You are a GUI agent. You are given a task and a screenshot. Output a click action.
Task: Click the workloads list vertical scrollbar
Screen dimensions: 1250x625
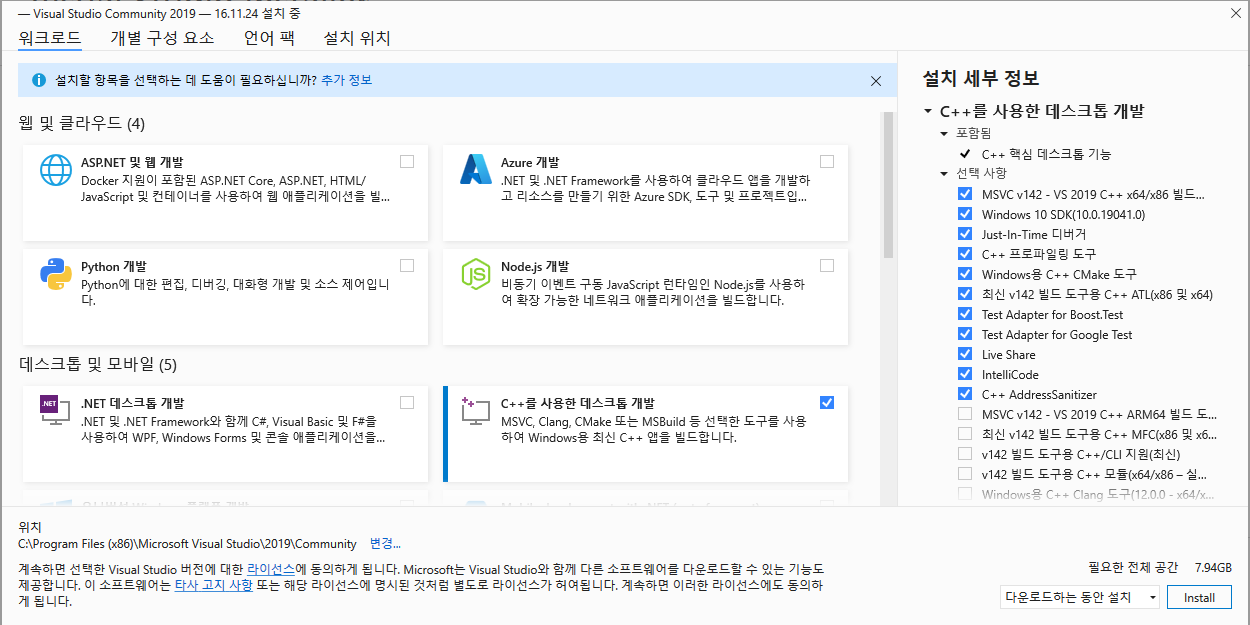[886, 185]
